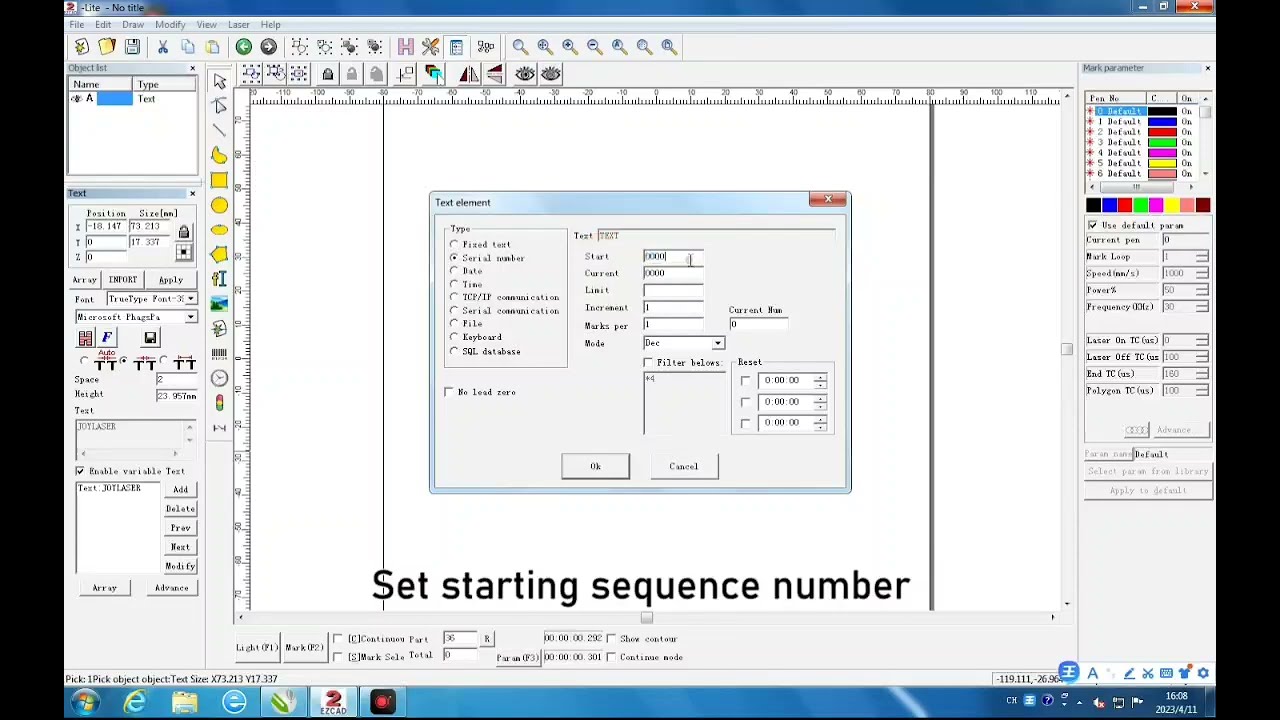Screen dimensions: 1280x720
Task: Toggle Show contour checkbox
Action: [x=612, y=639]
